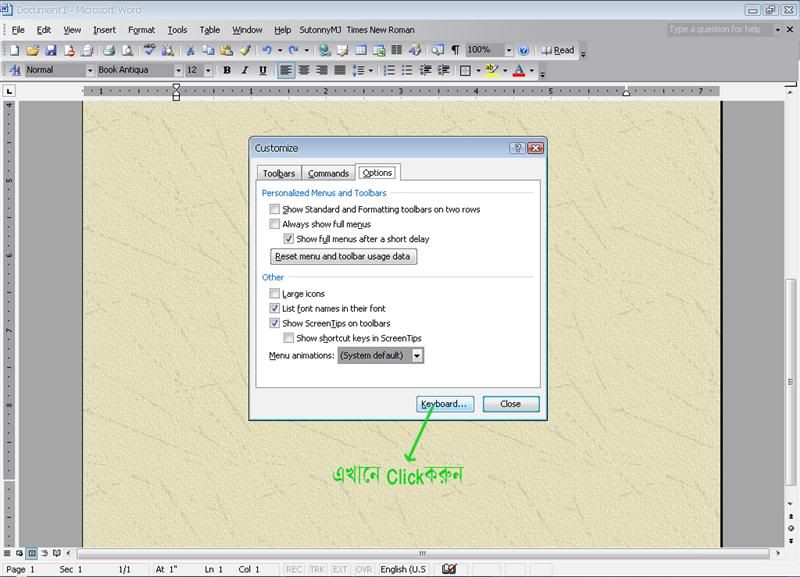Click the Undo arrow icon
This screenshot has height=577, width=800.
coord(267,50)
